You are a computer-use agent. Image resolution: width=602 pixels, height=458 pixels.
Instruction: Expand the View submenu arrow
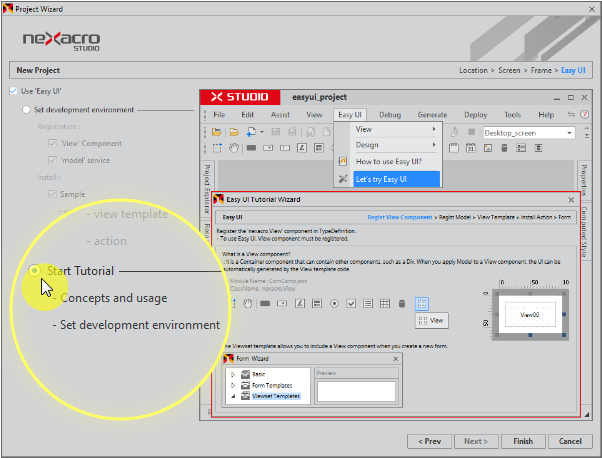pyautogui.click(x=433, y=130)
